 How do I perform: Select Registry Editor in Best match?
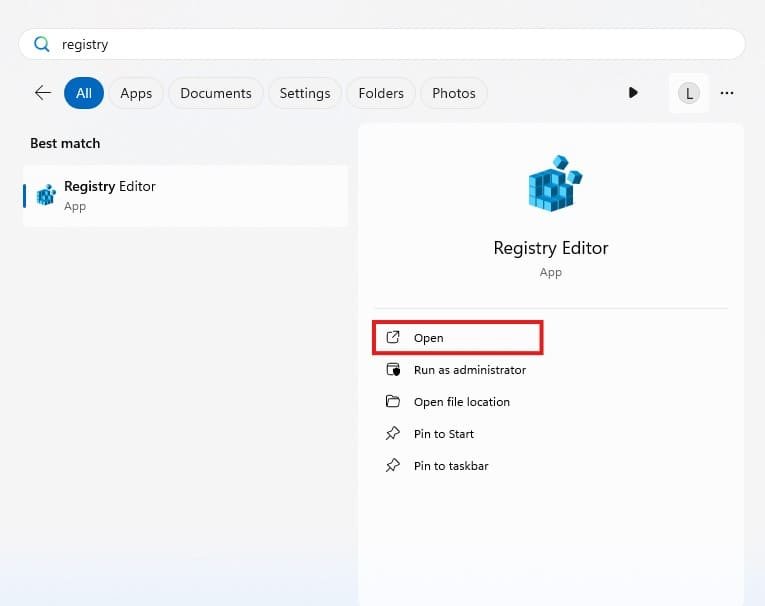(x=185, y=196)
